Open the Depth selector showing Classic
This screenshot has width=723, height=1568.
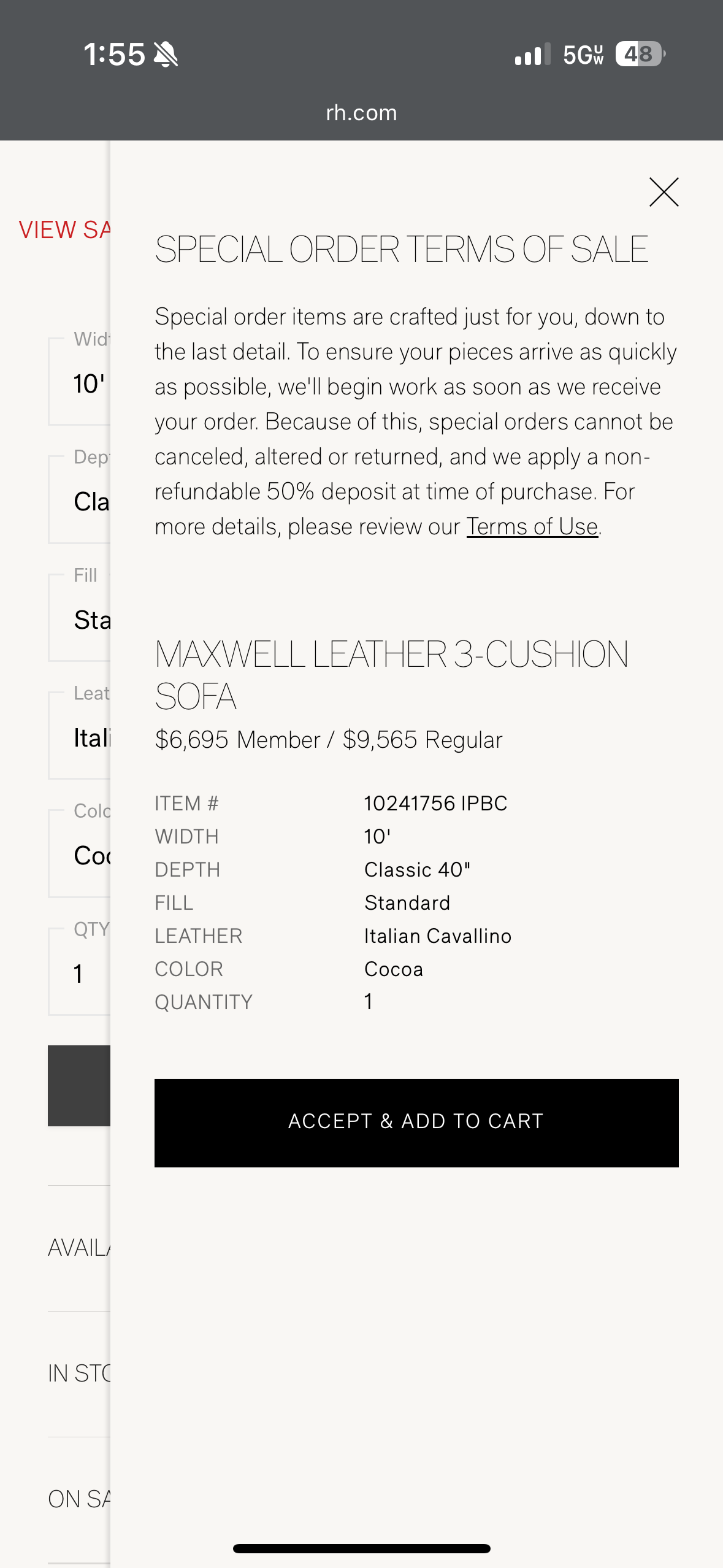(x=80, y=500)
